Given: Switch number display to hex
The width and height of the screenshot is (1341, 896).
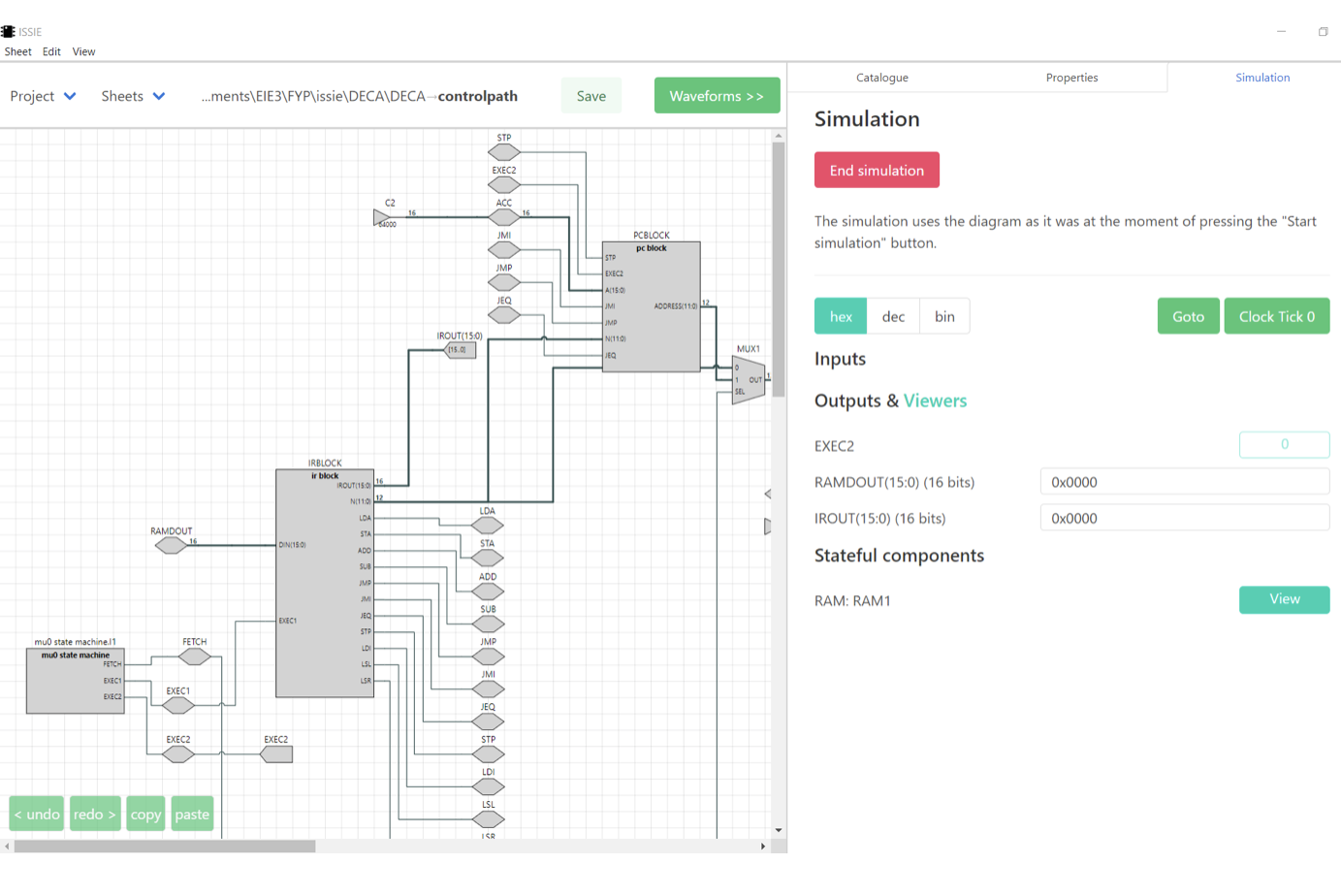Looking at the screenshot, I should pos(841,316).
